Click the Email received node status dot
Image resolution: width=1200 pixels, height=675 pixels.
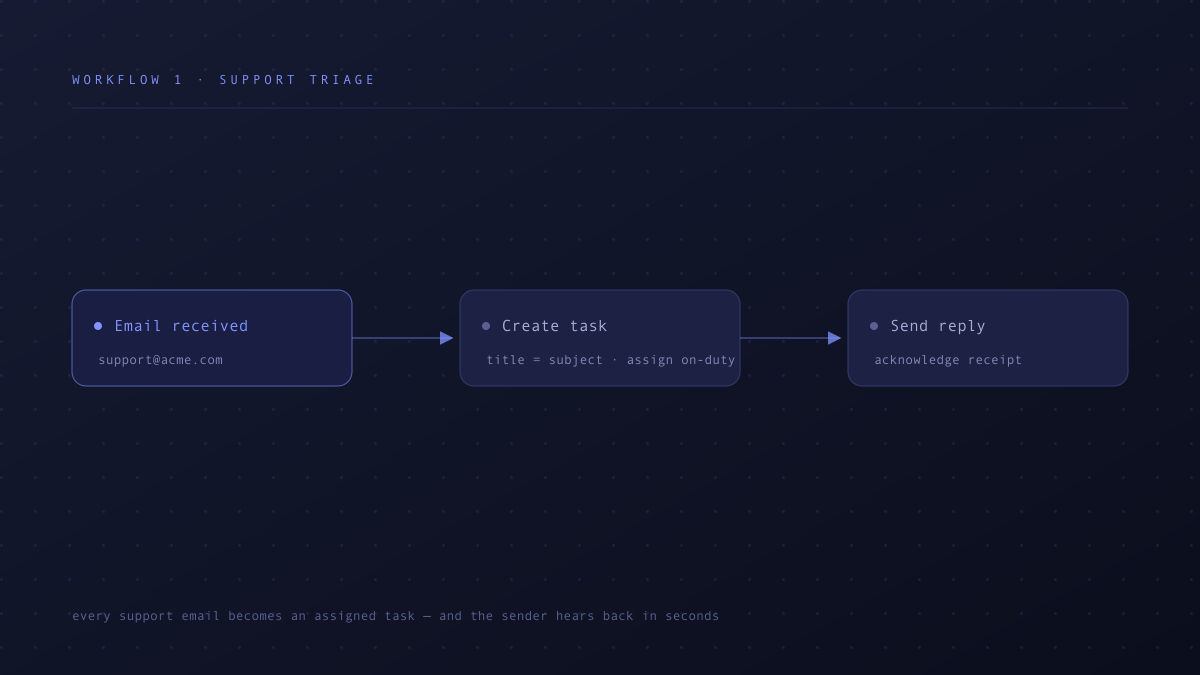click(x=98, y=326)
